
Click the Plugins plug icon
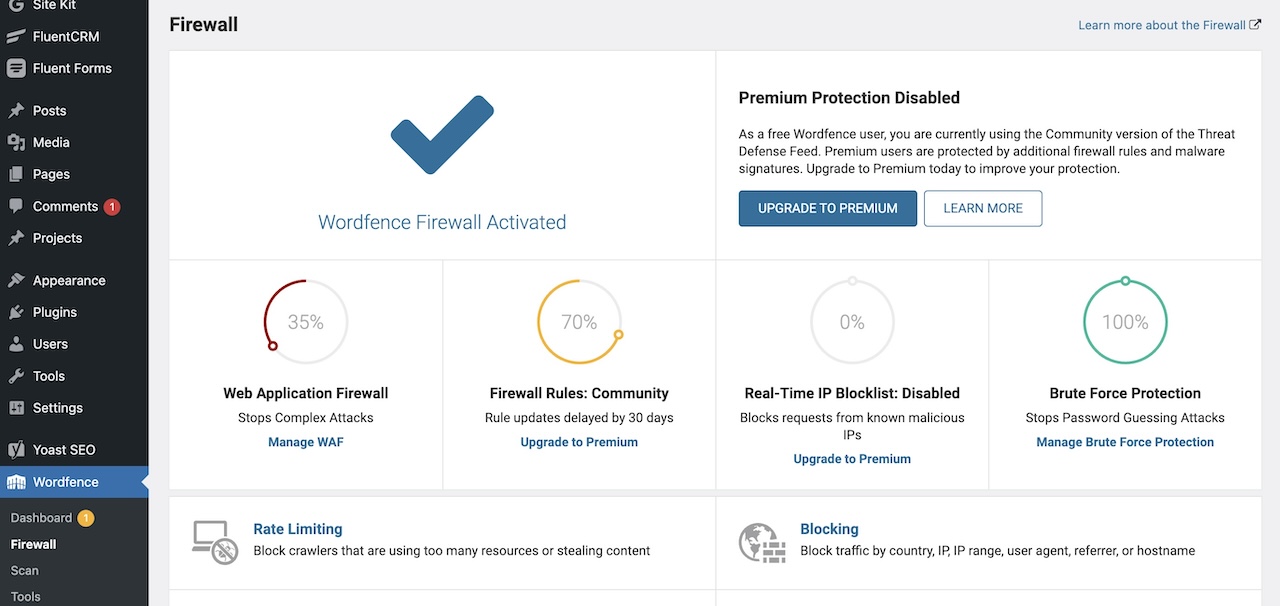pyautogui.click(x=16, y=312)
